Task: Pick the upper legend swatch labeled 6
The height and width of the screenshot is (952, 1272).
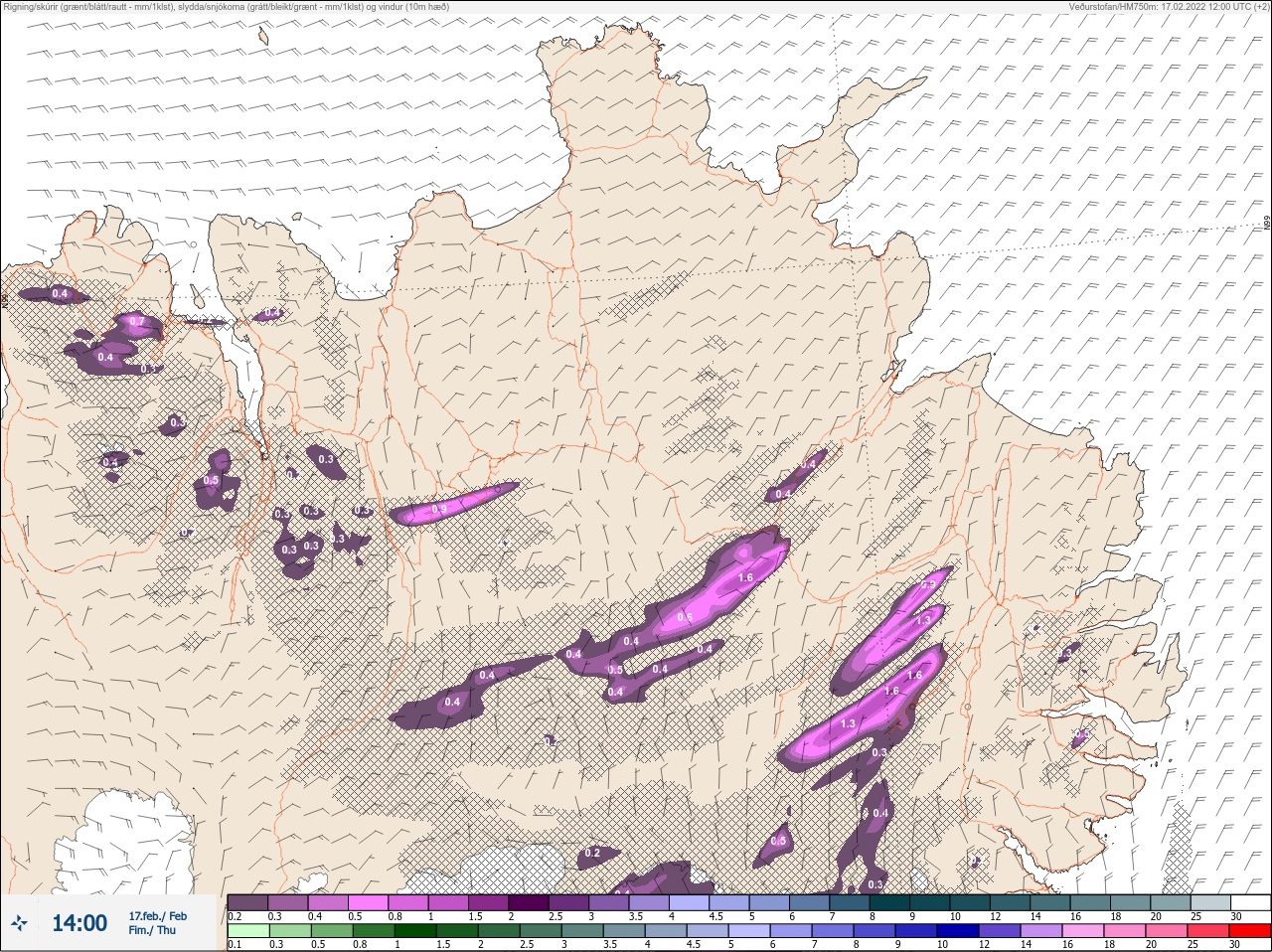Action: 810,902
